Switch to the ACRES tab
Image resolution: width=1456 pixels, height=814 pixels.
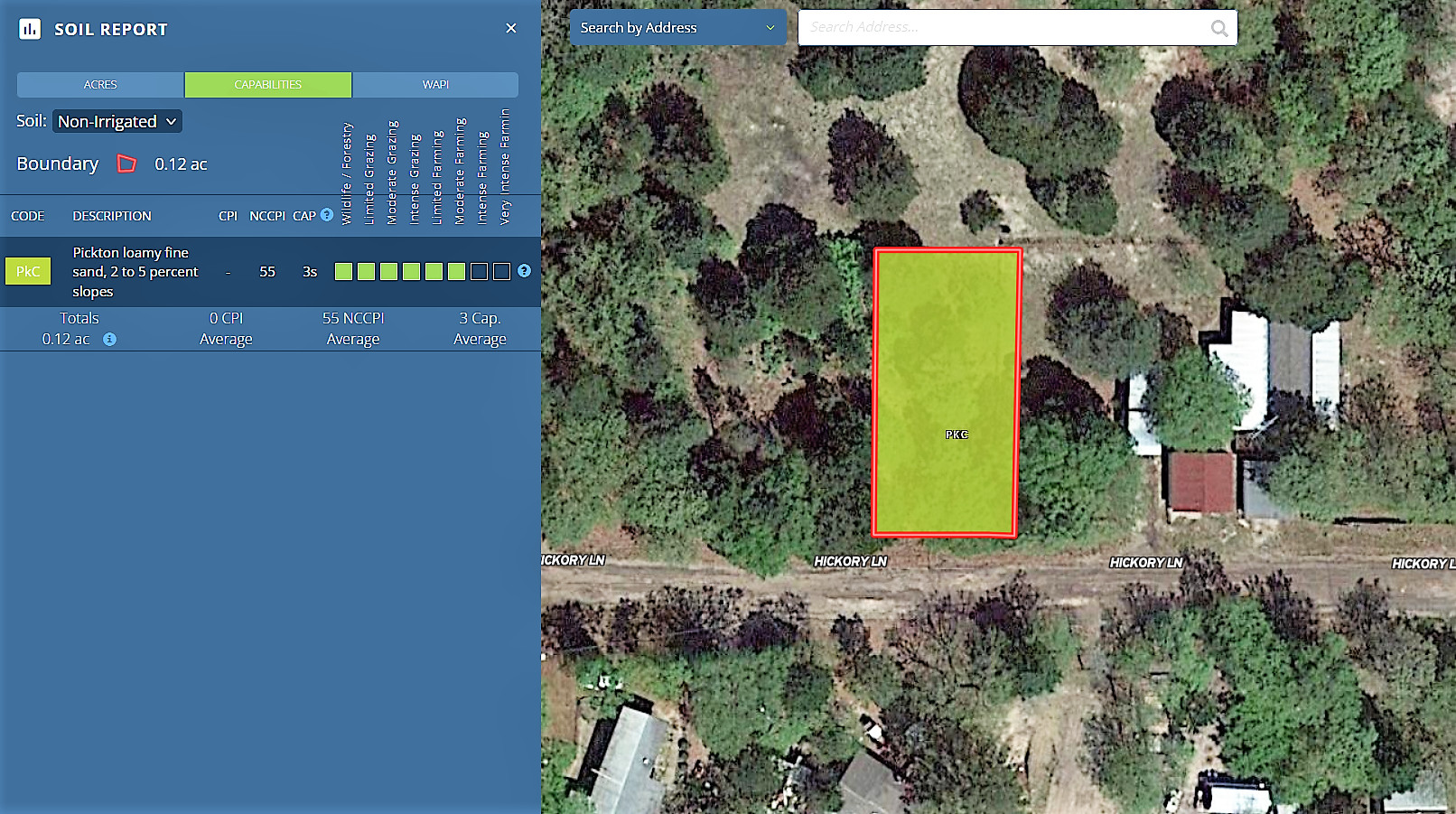pos(100,84)
